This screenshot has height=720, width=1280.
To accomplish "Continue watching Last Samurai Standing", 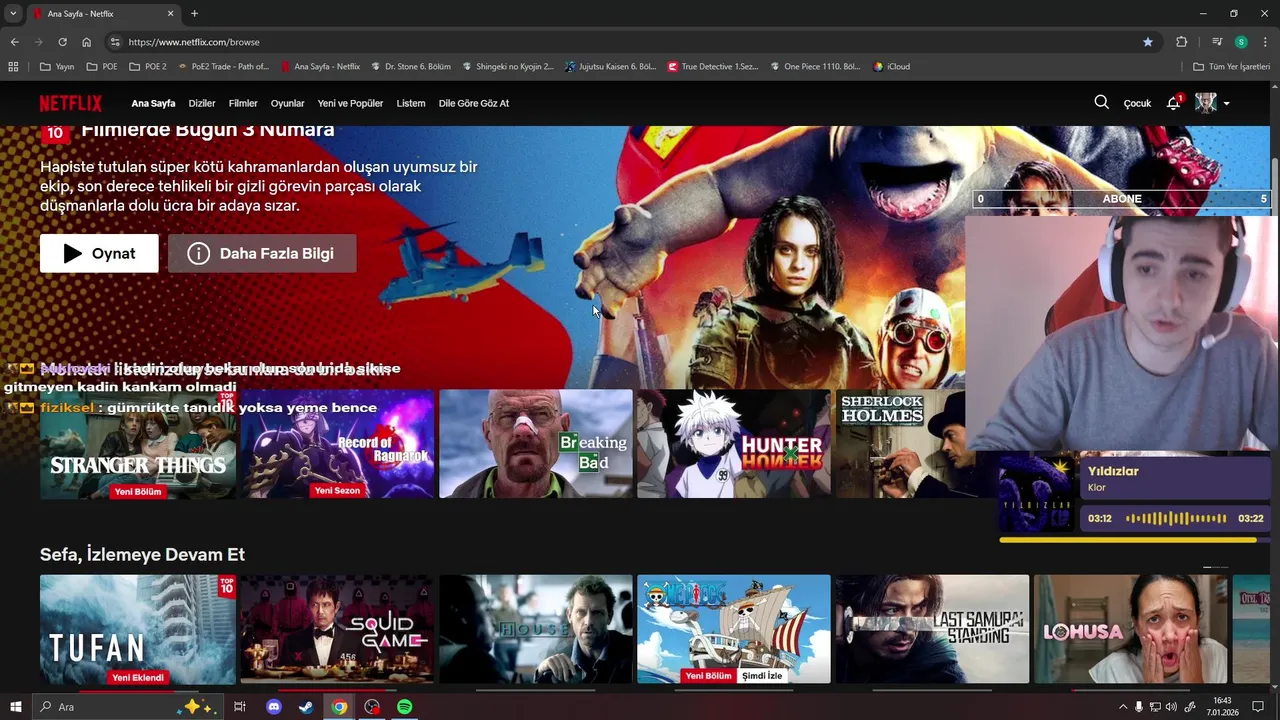I will point(932,629).
